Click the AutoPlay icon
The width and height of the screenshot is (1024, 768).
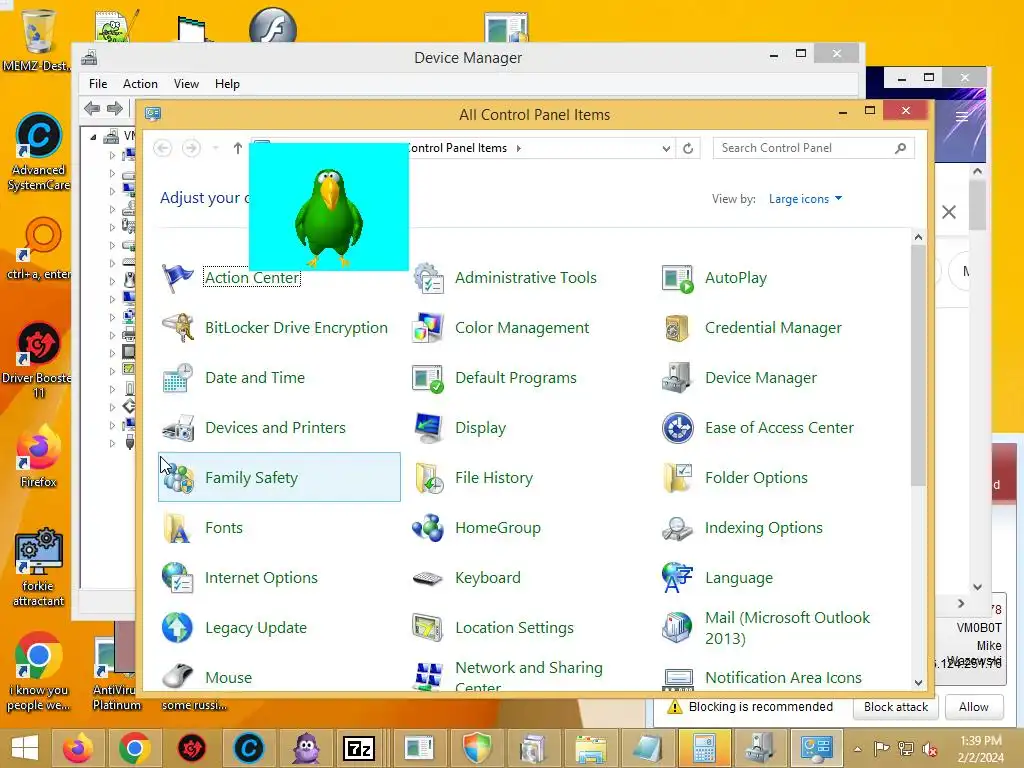pyautogui.click(x=678, y=278)
